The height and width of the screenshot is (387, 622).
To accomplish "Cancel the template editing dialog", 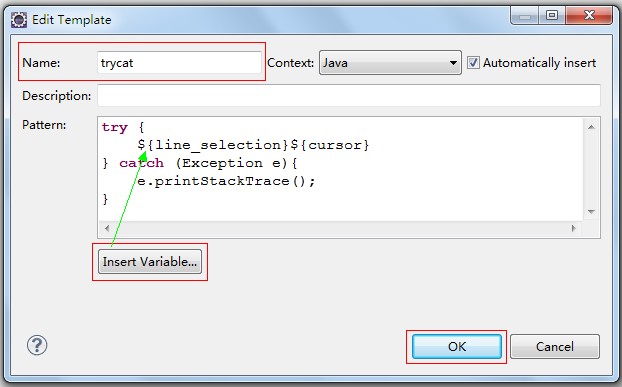I will pos(555,347).
